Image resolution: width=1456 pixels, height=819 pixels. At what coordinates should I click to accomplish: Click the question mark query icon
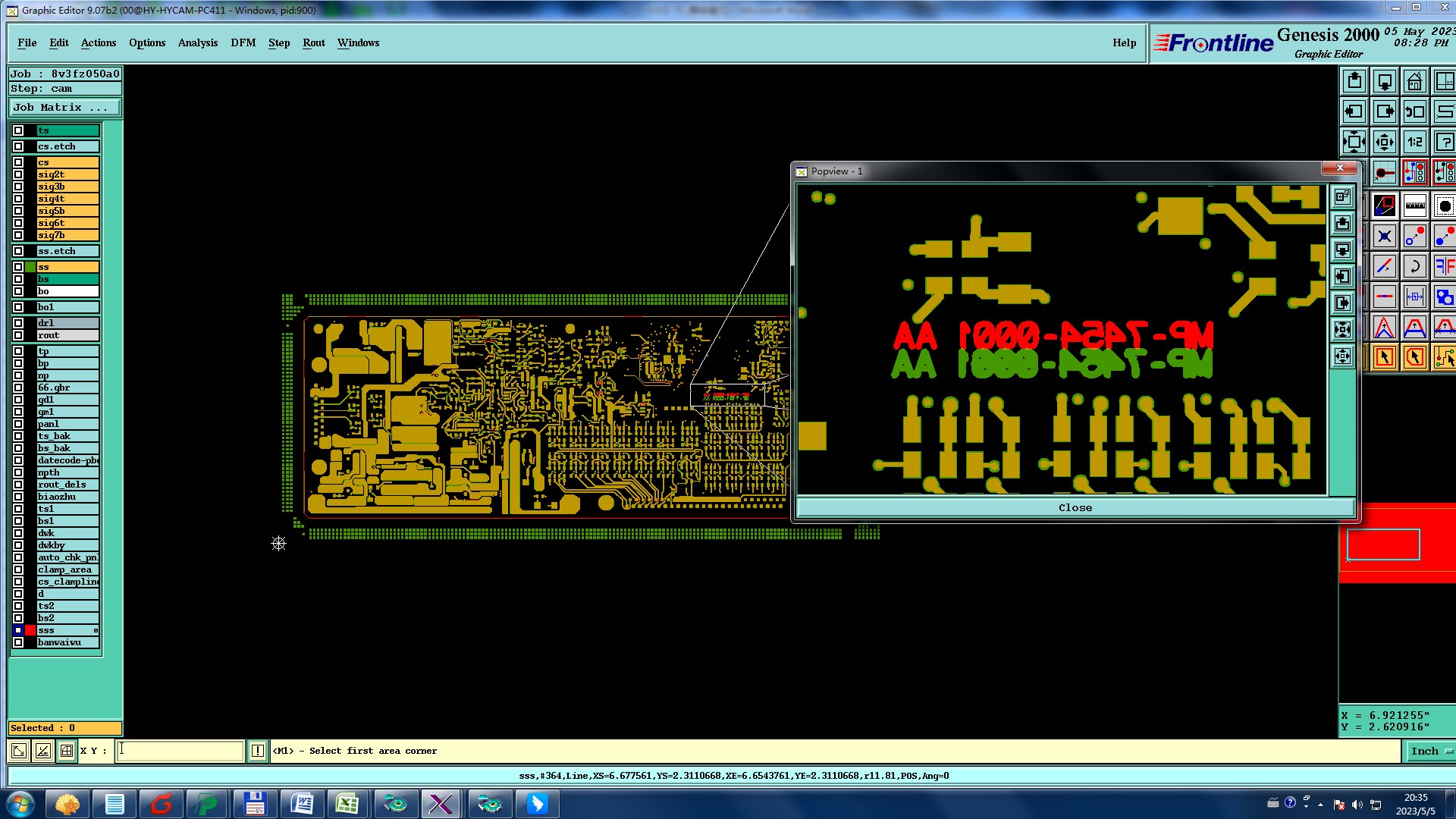click(x=1444, y=142)
